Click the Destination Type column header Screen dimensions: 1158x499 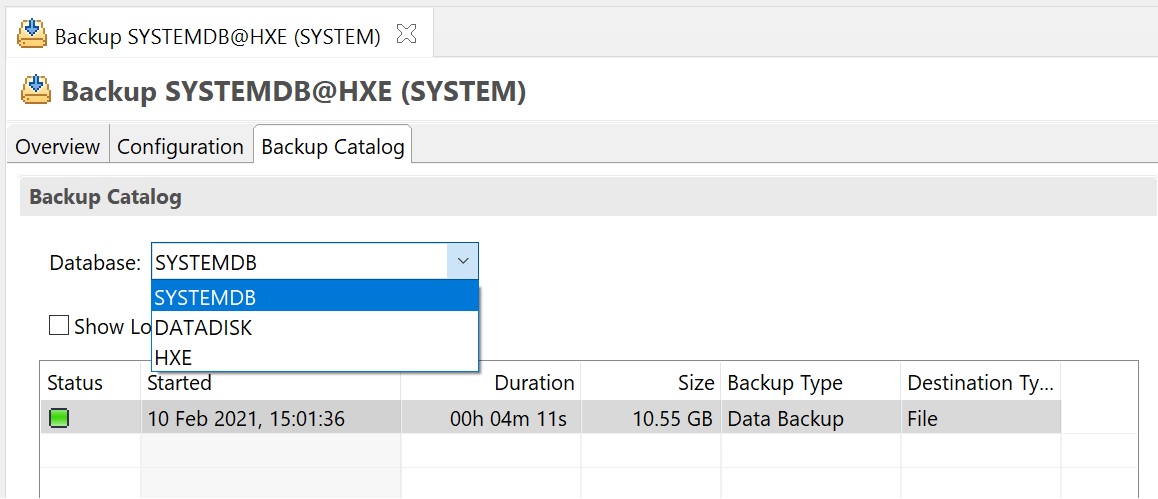pyautogui.click(x=980, y=383)
